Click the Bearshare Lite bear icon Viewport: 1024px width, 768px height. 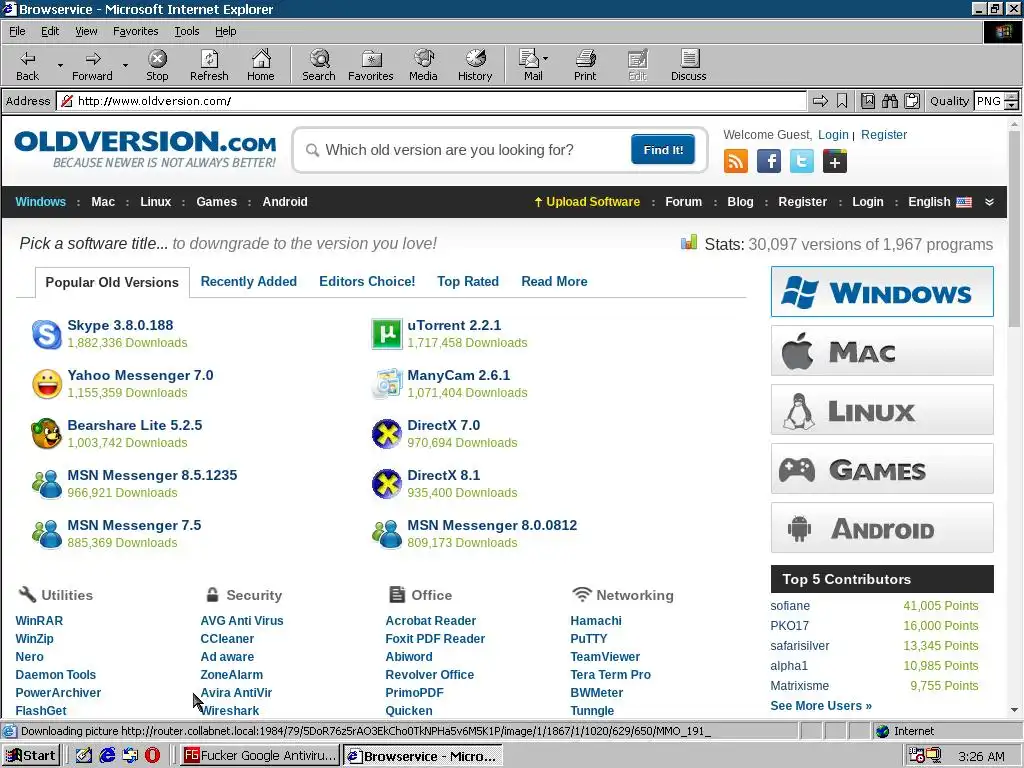(x=46, y=434)
